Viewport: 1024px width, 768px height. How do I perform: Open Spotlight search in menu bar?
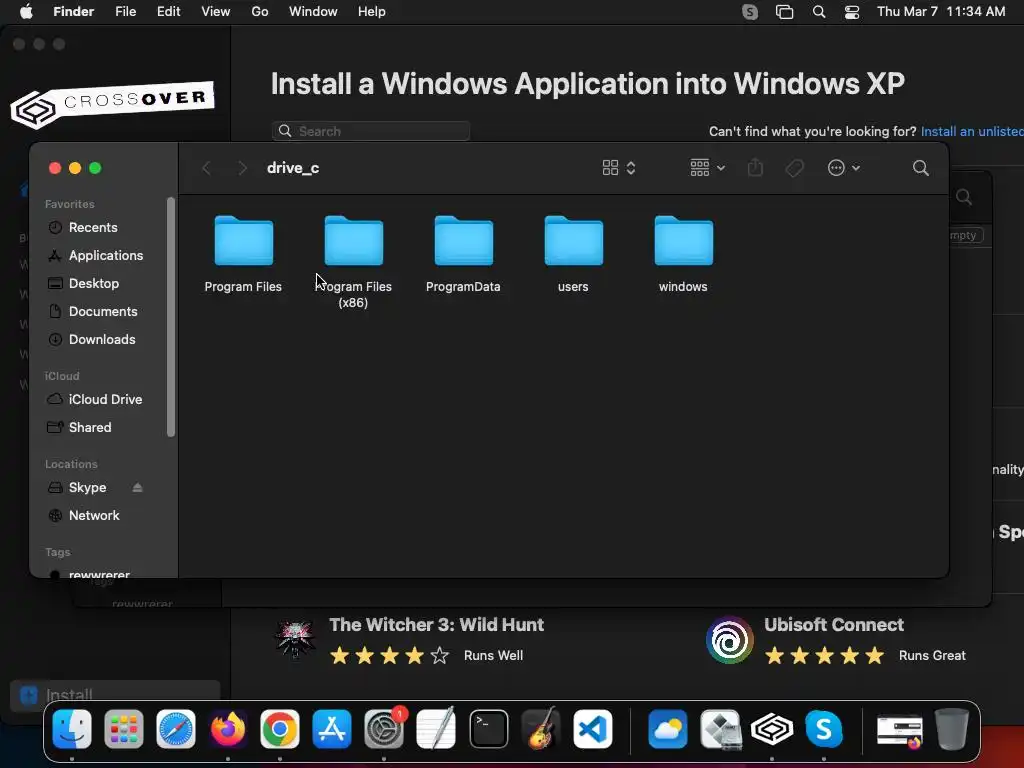click(x=819, y=12)
